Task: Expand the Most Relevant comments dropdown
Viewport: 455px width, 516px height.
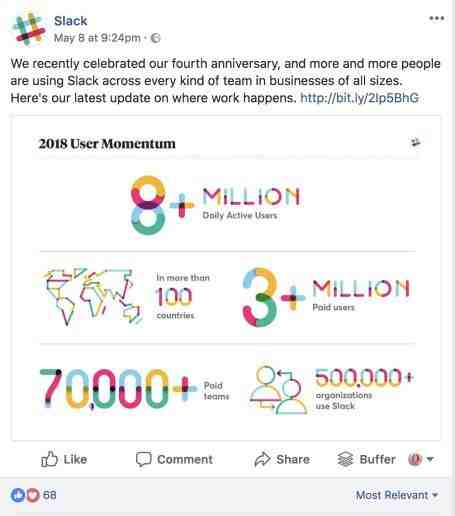Action: click(397, 495)
